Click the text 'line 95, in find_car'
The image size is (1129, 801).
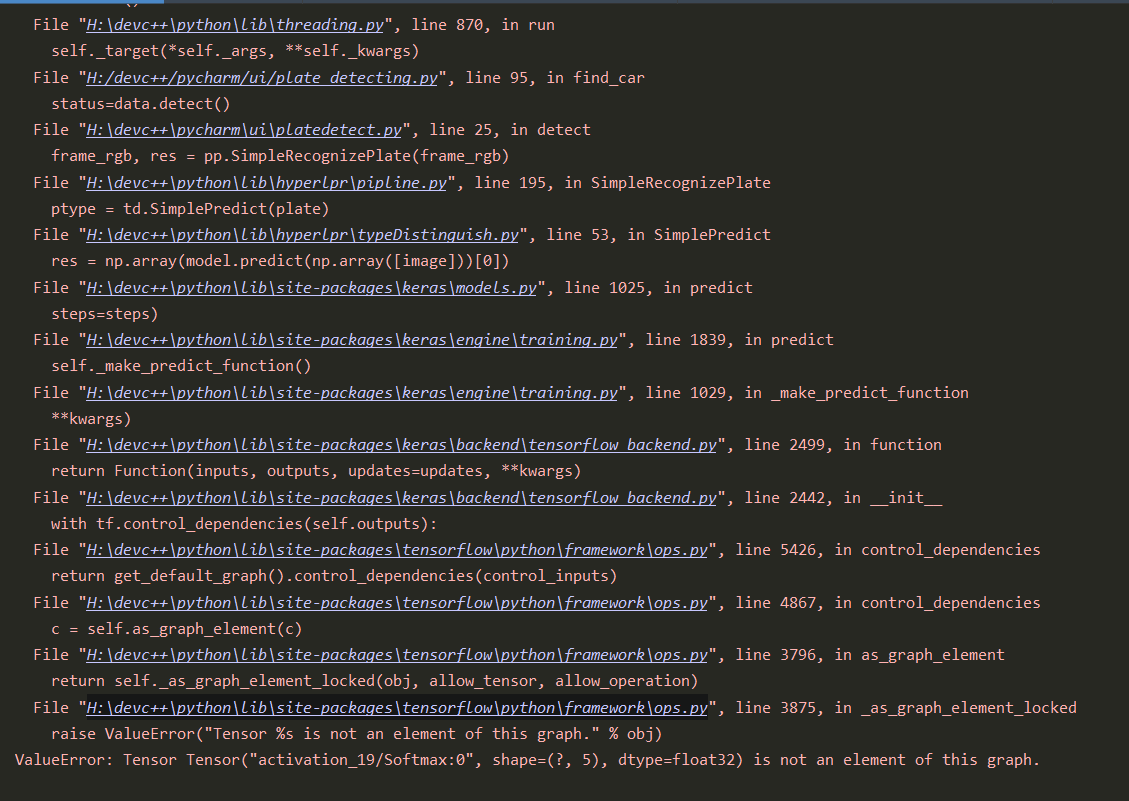(x=554, y=78)
